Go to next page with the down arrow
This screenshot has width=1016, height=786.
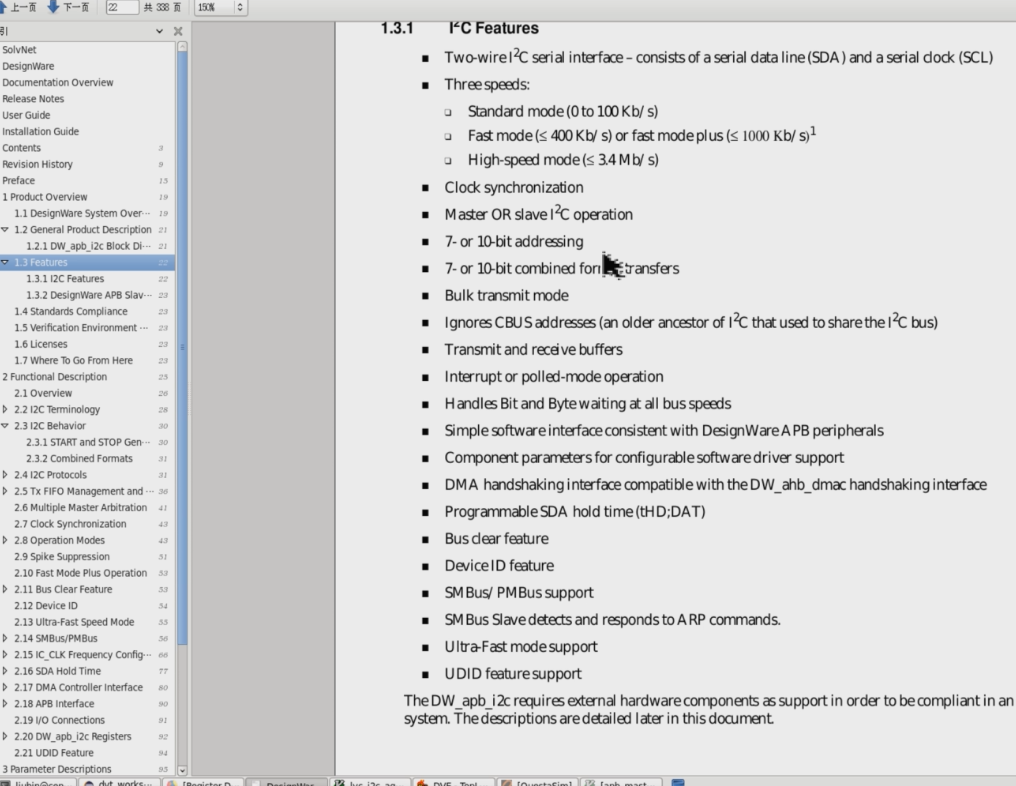click(x=68, y=7)
